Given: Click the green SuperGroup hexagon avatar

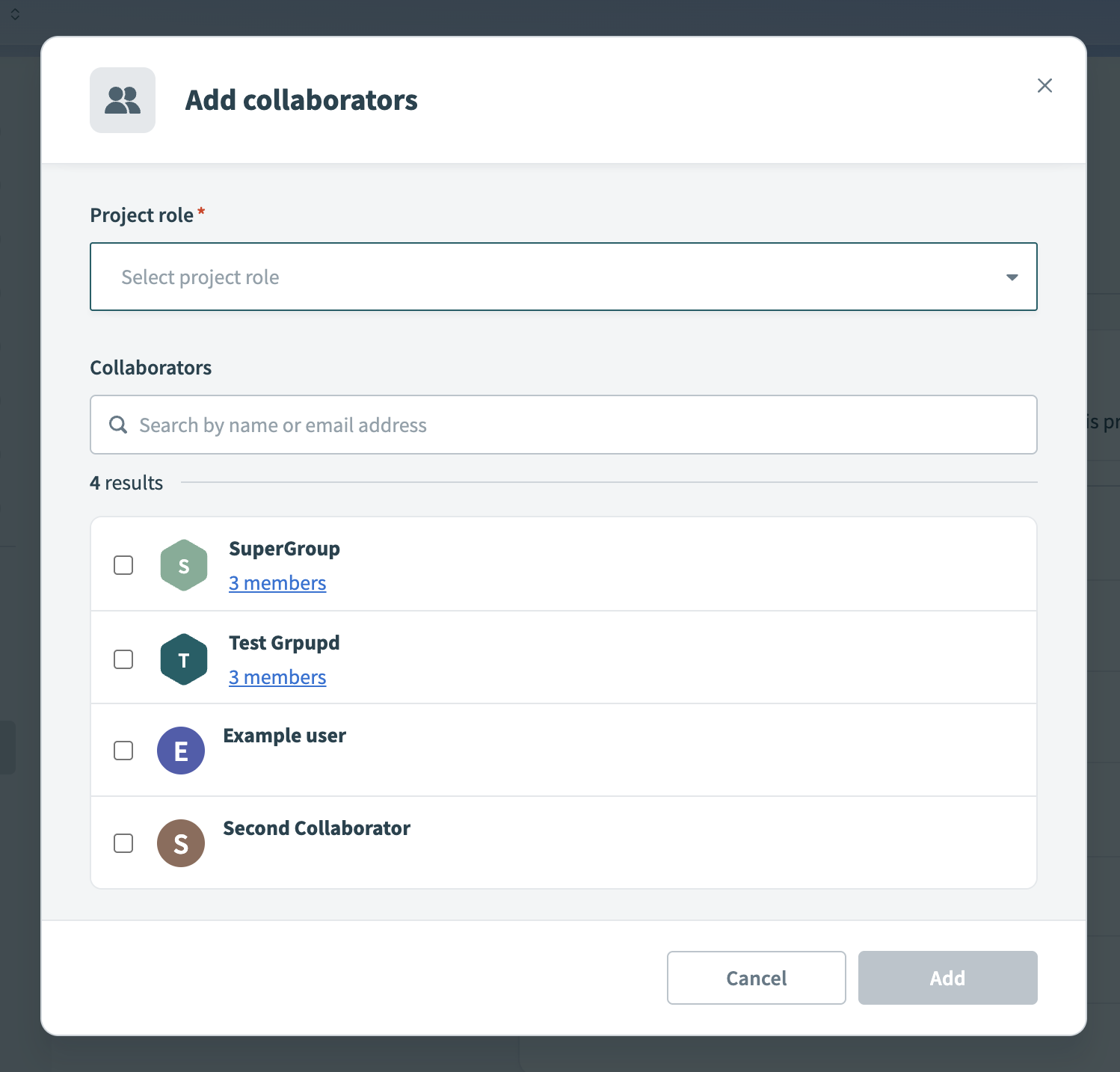Looking at the screenshot, I should [183, 565].
